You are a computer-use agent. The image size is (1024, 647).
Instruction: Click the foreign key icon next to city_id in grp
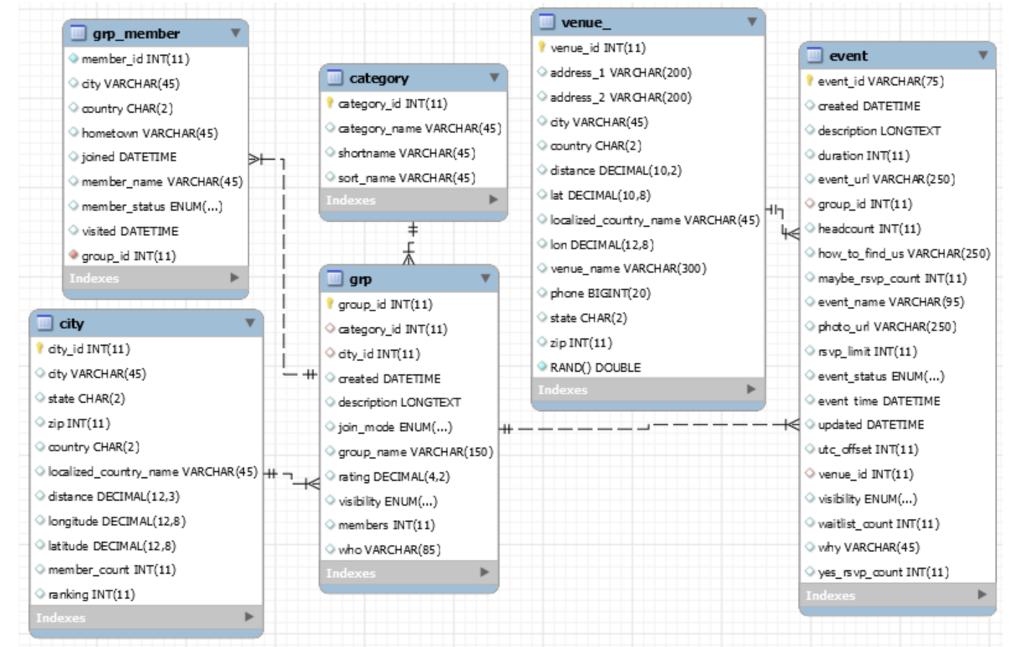(x=329, y=352)
